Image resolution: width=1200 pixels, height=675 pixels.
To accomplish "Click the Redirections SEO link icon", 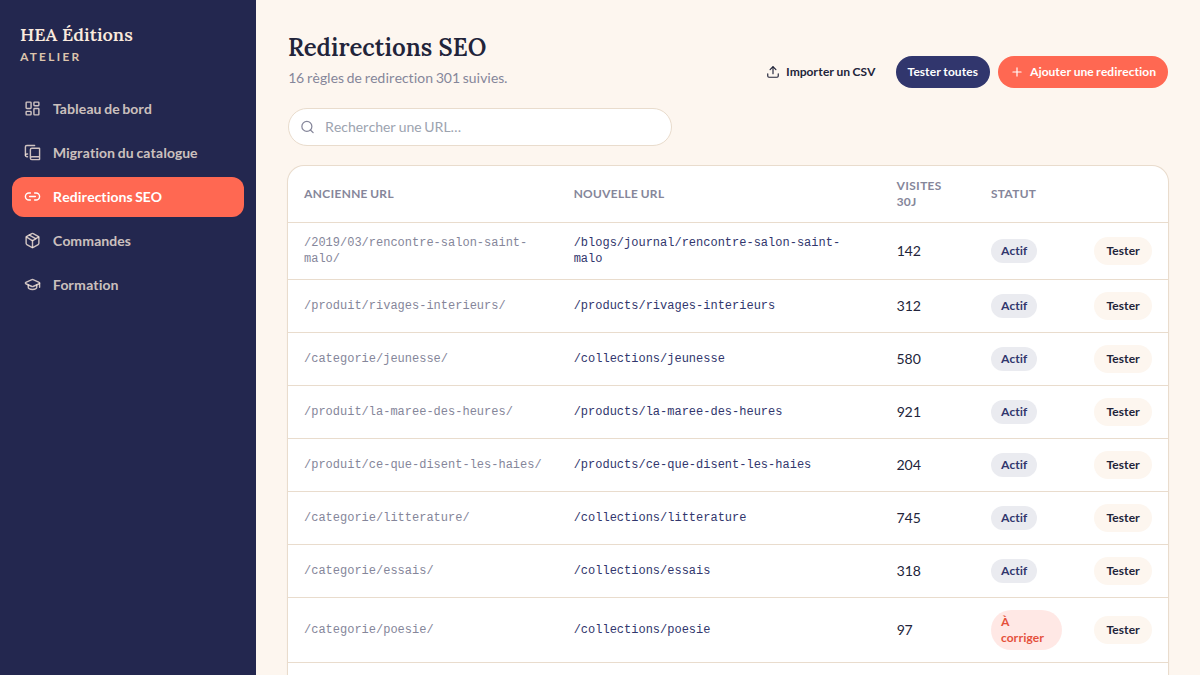I will pos(33,197).
